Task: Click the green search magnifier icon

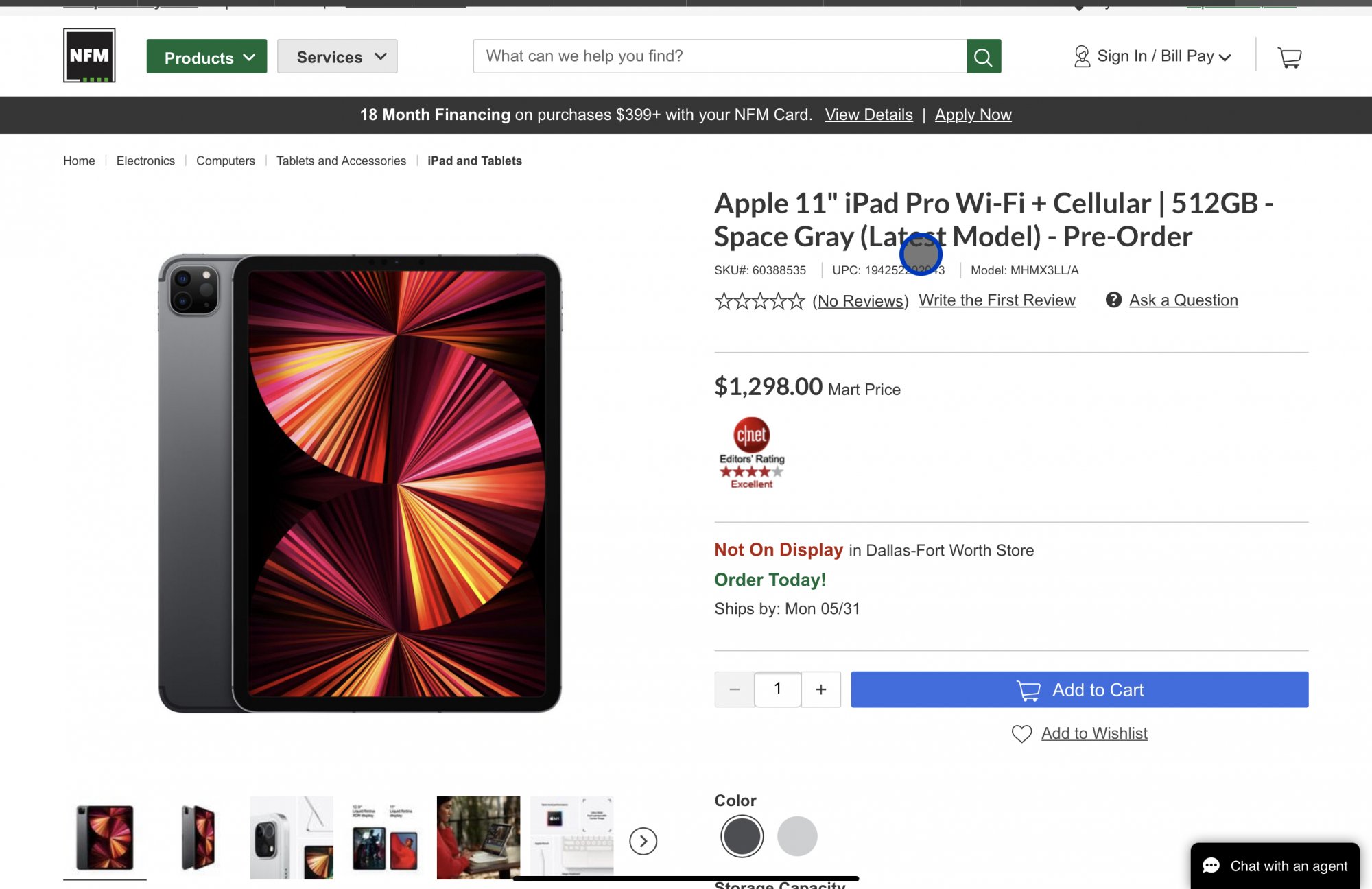Action: click(x=983, y=56)
